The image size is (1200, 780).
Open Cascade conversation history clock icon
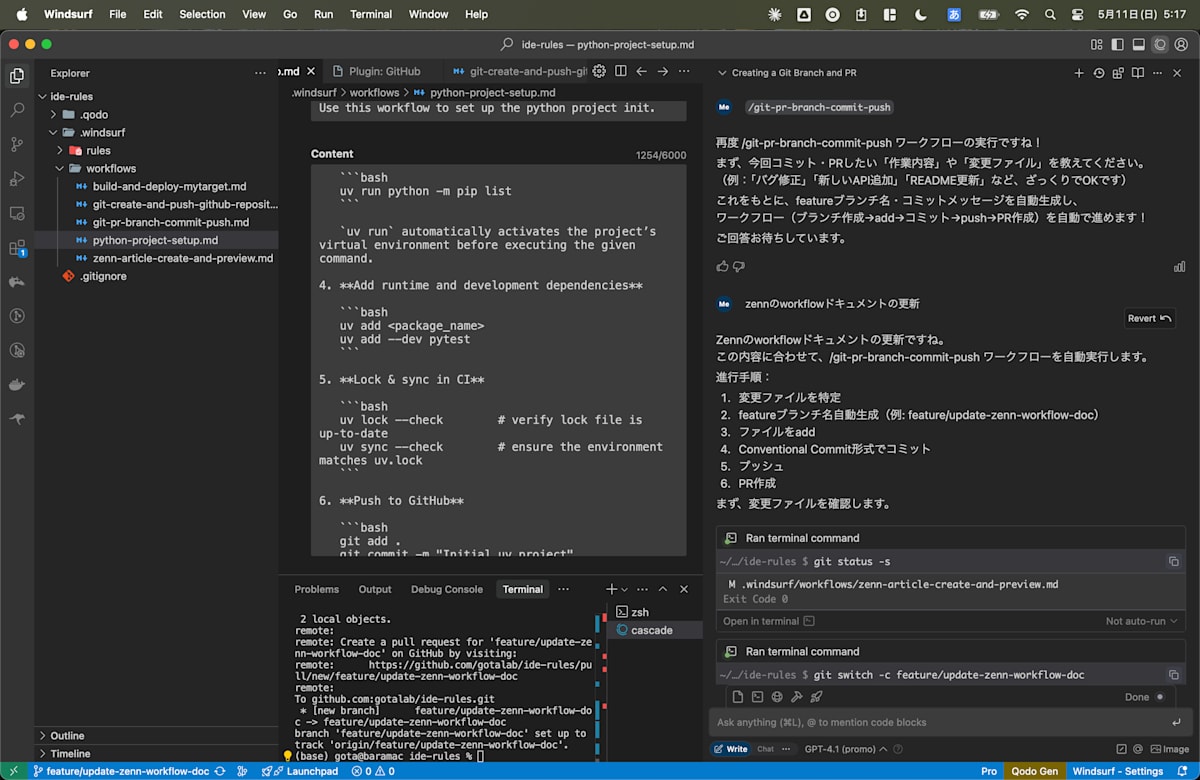coord(1099,73)
